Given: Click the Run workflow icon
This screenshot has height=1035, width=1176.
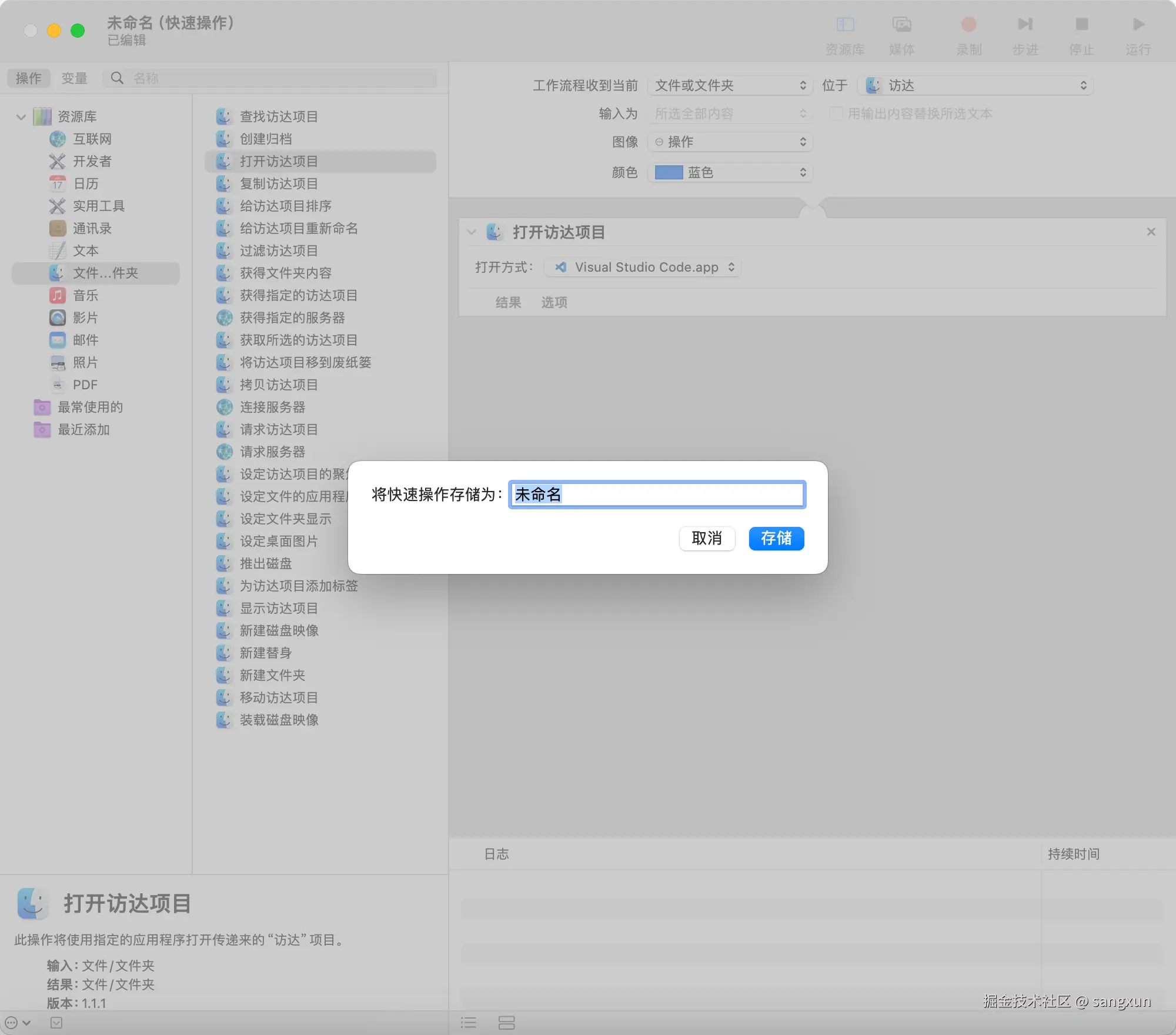Looking at the screenshot, I should click(x=1138, y=25).
